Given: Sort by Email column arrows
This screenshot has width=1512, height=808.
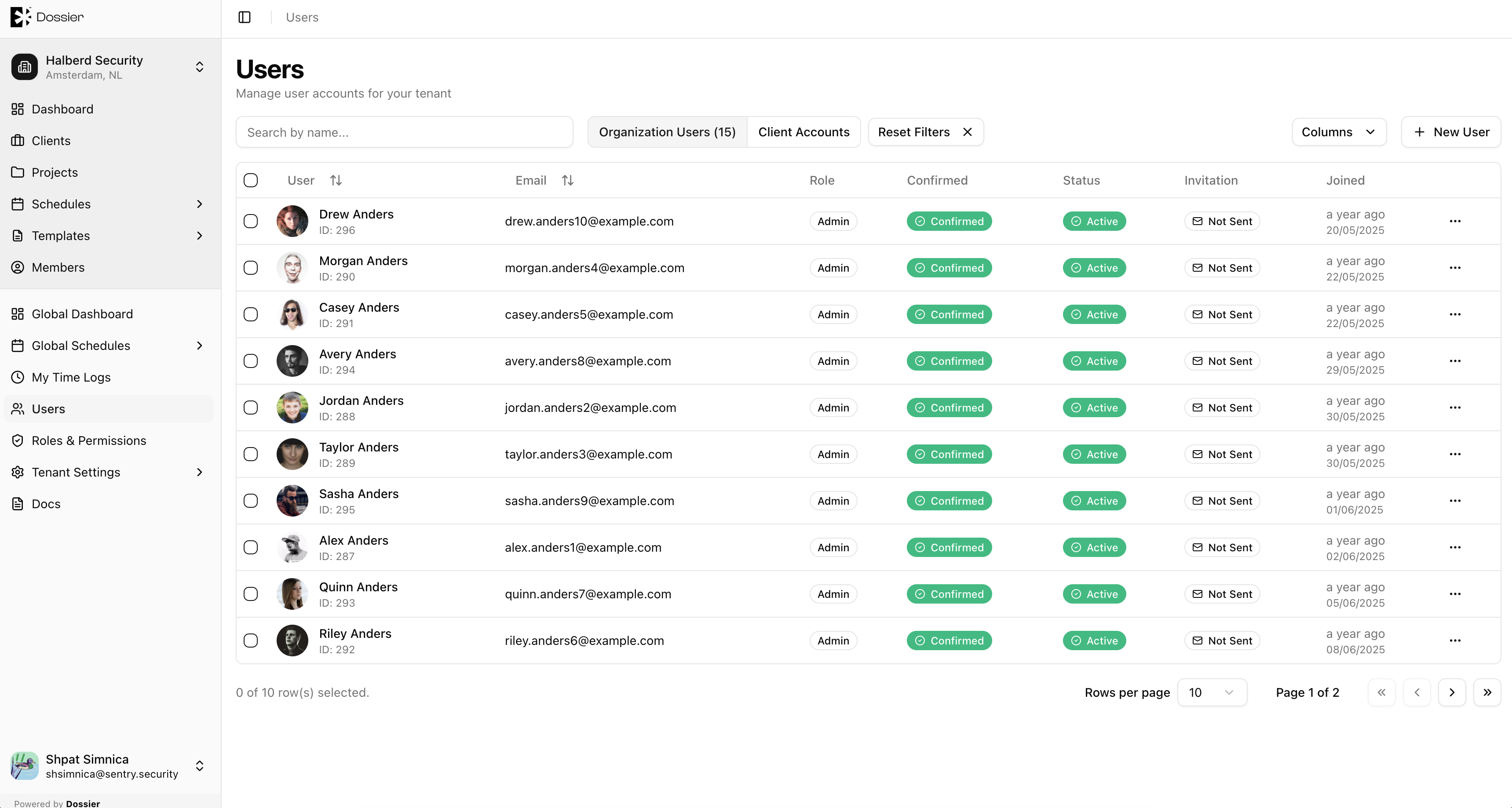Looking at the screenshot, I should (x=568, y=180).
